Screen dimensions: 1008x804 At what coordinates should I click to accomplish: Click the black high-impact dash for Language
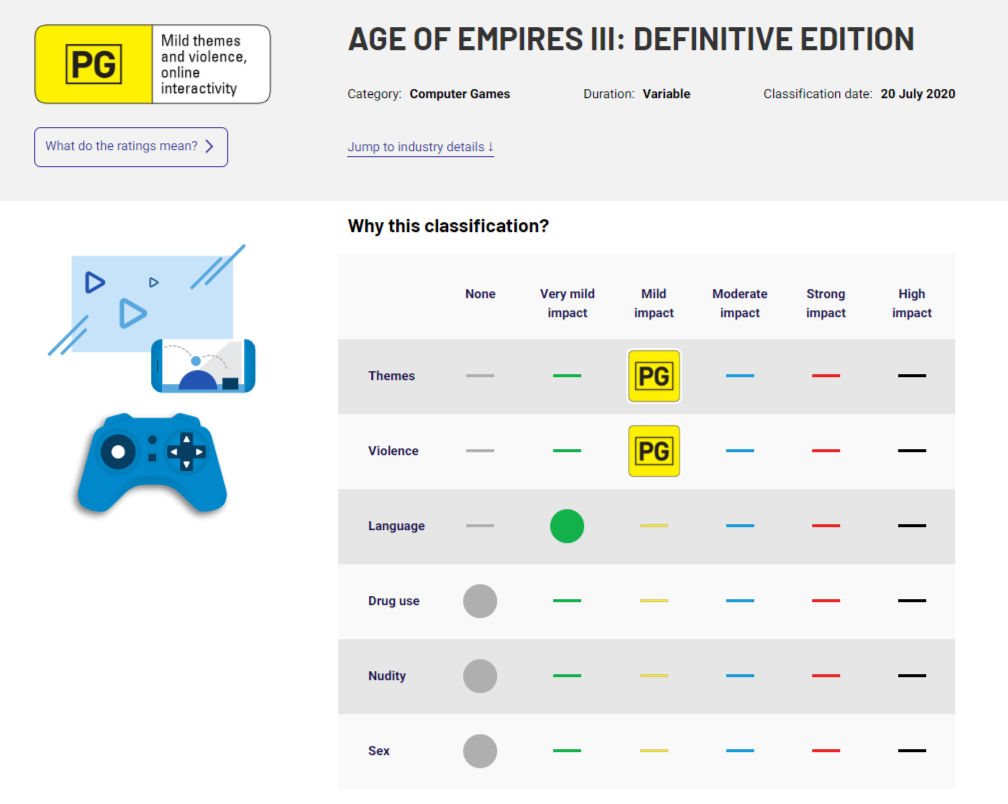click(x=912, y=526)
